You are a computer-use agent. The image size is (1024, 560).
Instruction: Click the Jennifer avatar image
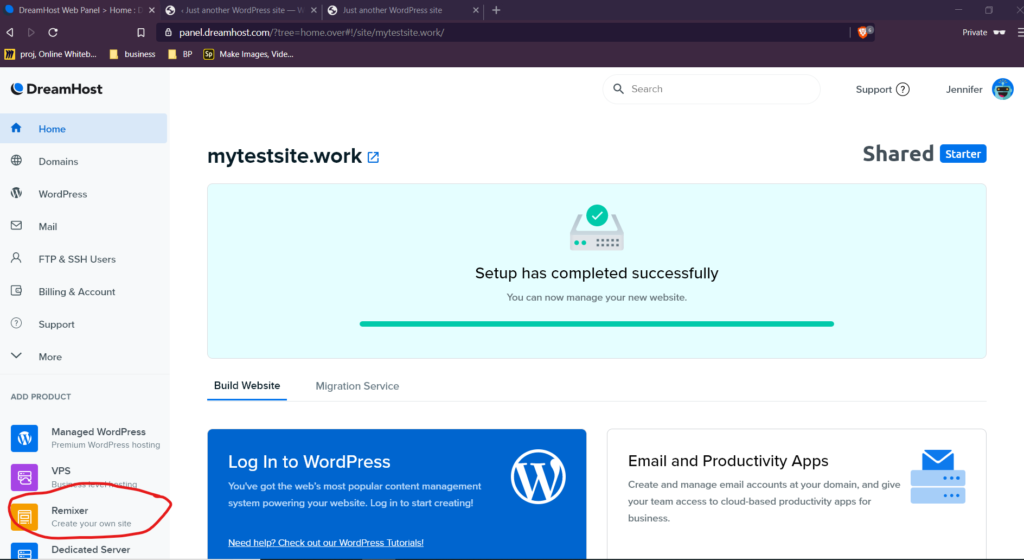(x=1002, y=89)
